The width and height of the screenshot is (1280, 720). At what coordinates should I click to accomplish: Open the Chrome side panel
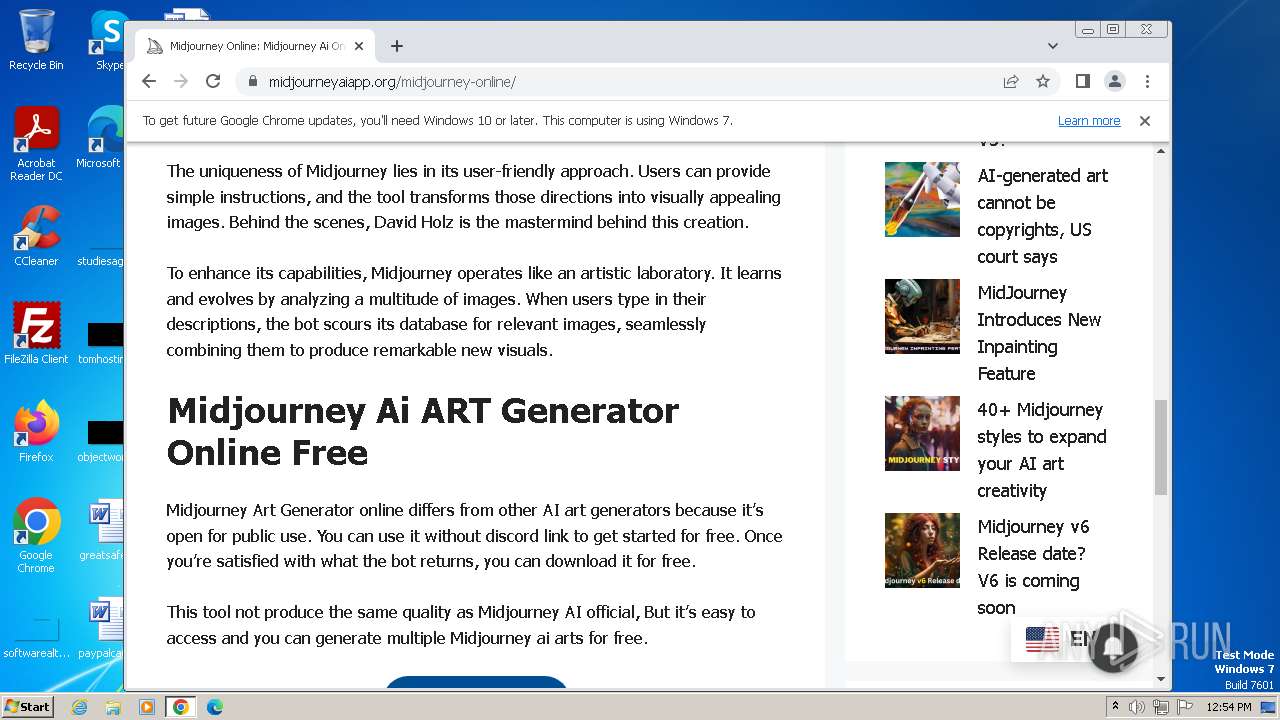click(1082, 81)
